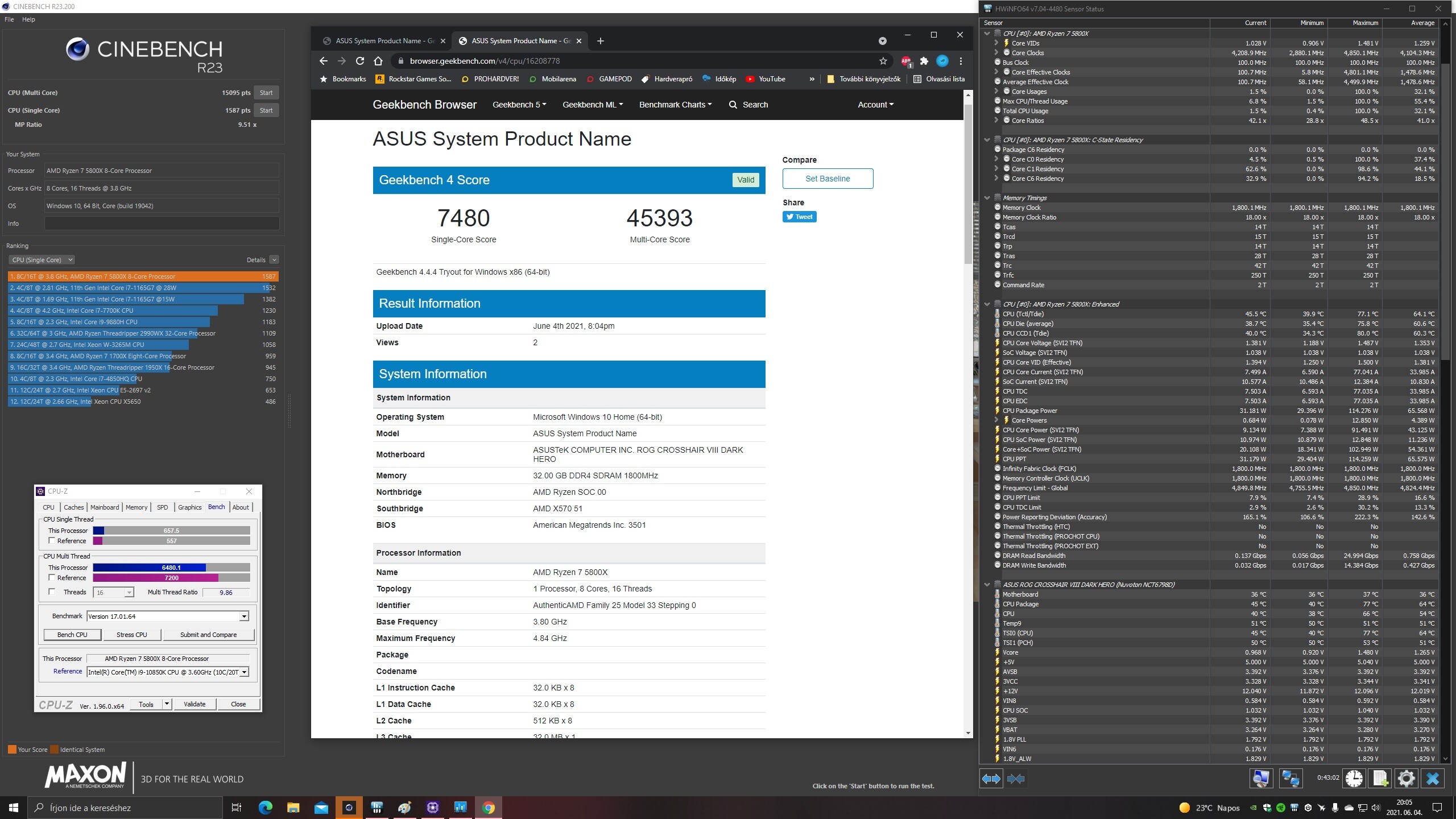Tick Reference checkbox under CPU Multi Thread
This screenshot has height=819, width=1456.
(x=52, y=577)
